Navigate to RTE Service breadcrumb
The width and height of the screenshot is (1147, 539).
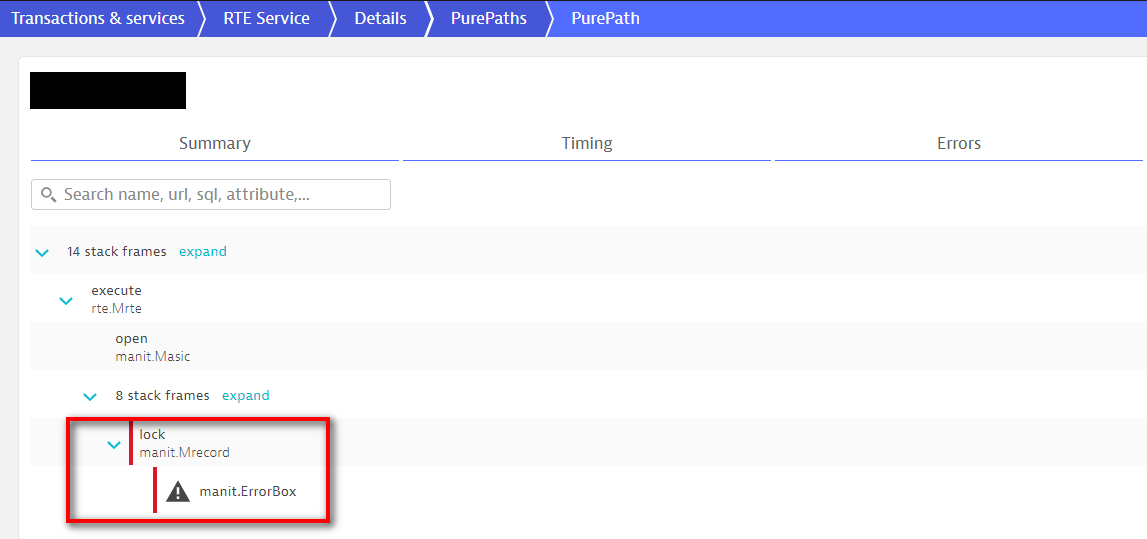(266, 18)
